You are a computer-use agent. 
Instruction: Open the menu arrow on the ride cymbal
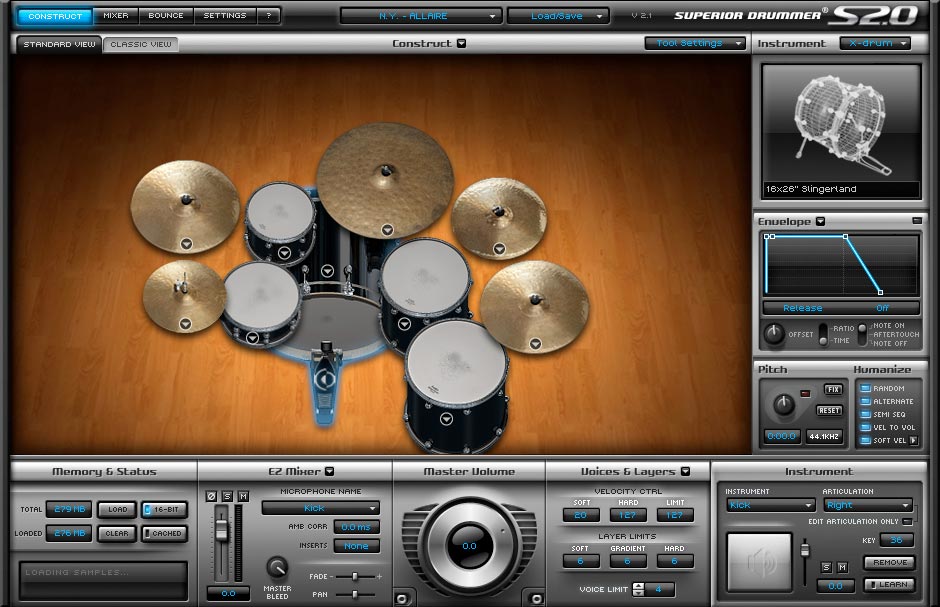(x=535, y=343)
